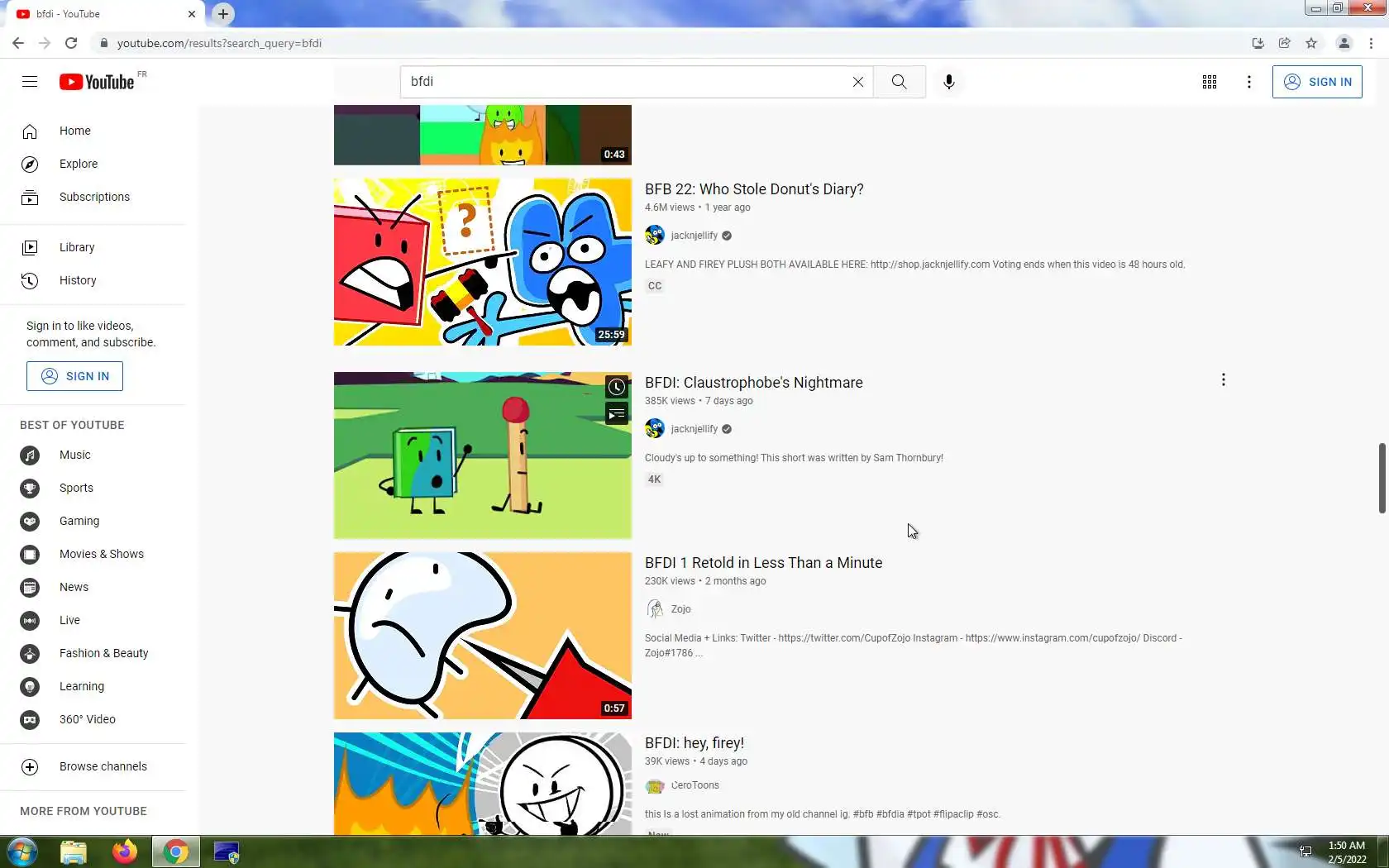
Task: Open the YouTube settings three-dot menu
Action: 1249,82
